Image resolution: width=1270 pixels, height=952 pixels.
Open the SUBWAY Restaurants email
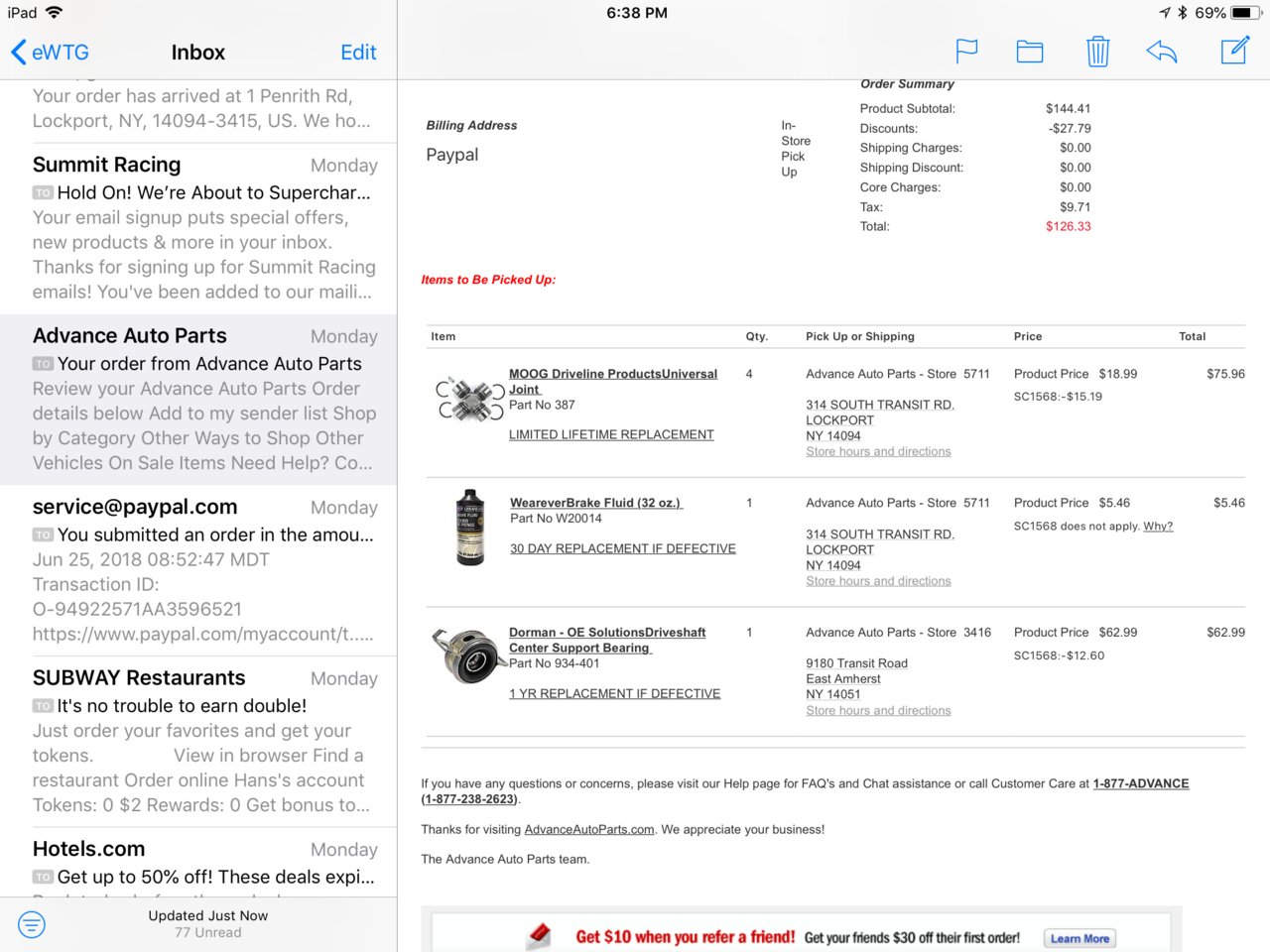point(198,742)
